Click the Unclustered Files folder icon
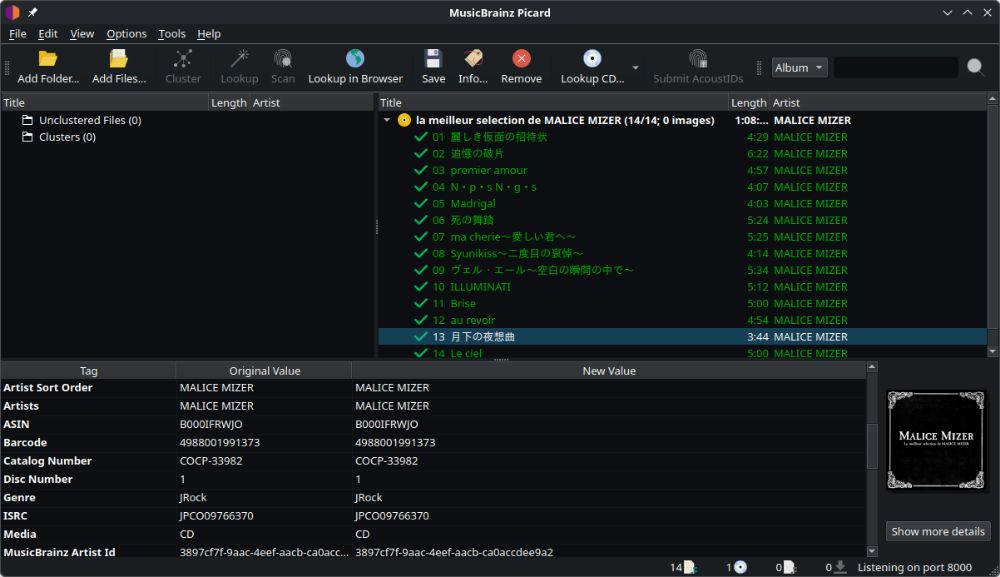The height and width of the screenshot is (577, 1000). [27, 120]
